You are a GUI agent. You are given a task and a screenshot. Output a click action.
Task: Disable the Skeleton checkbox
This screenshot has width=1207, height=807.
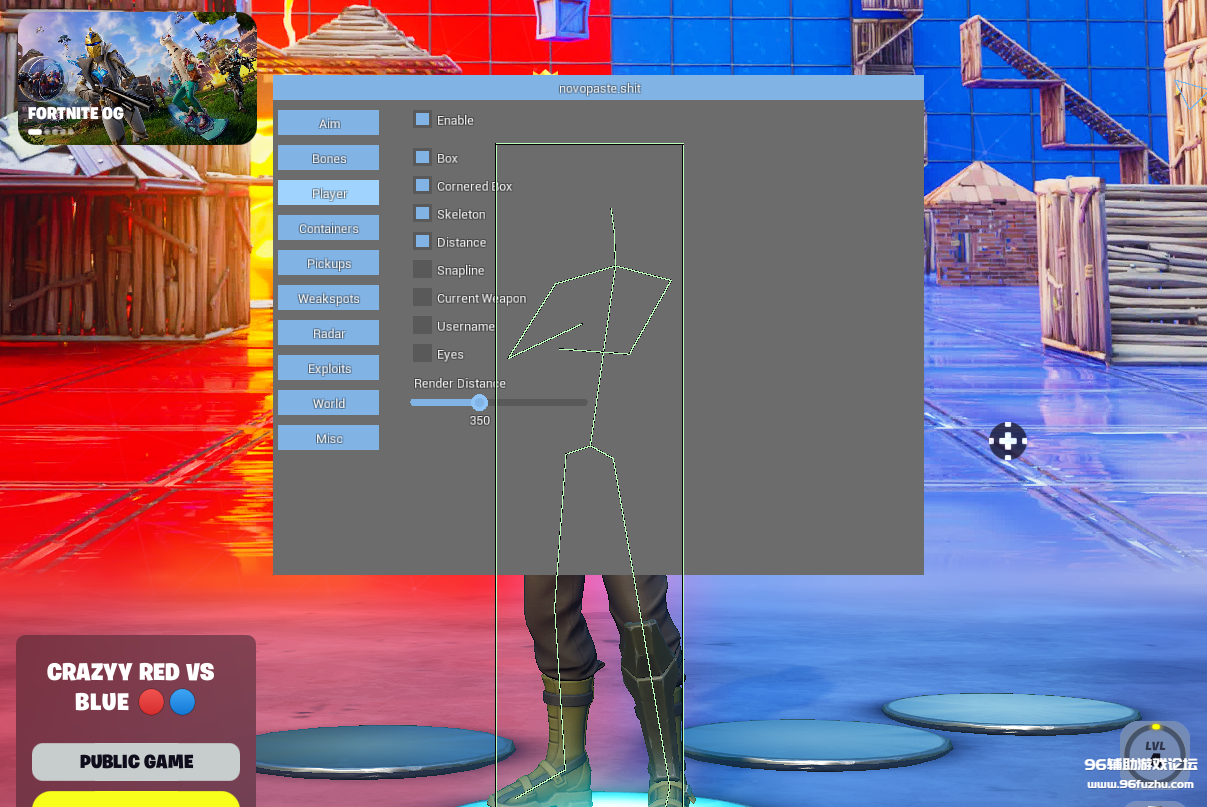coord(422,213)
